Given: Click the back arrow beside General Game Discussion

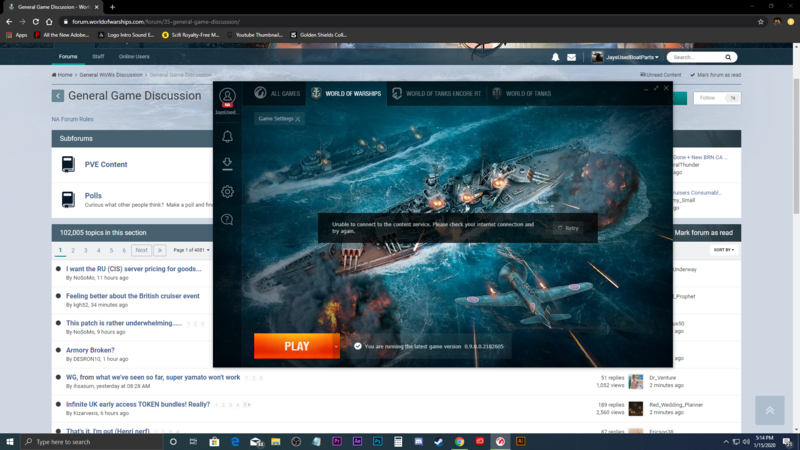Looking at the screenshot, I should (58, 96).
